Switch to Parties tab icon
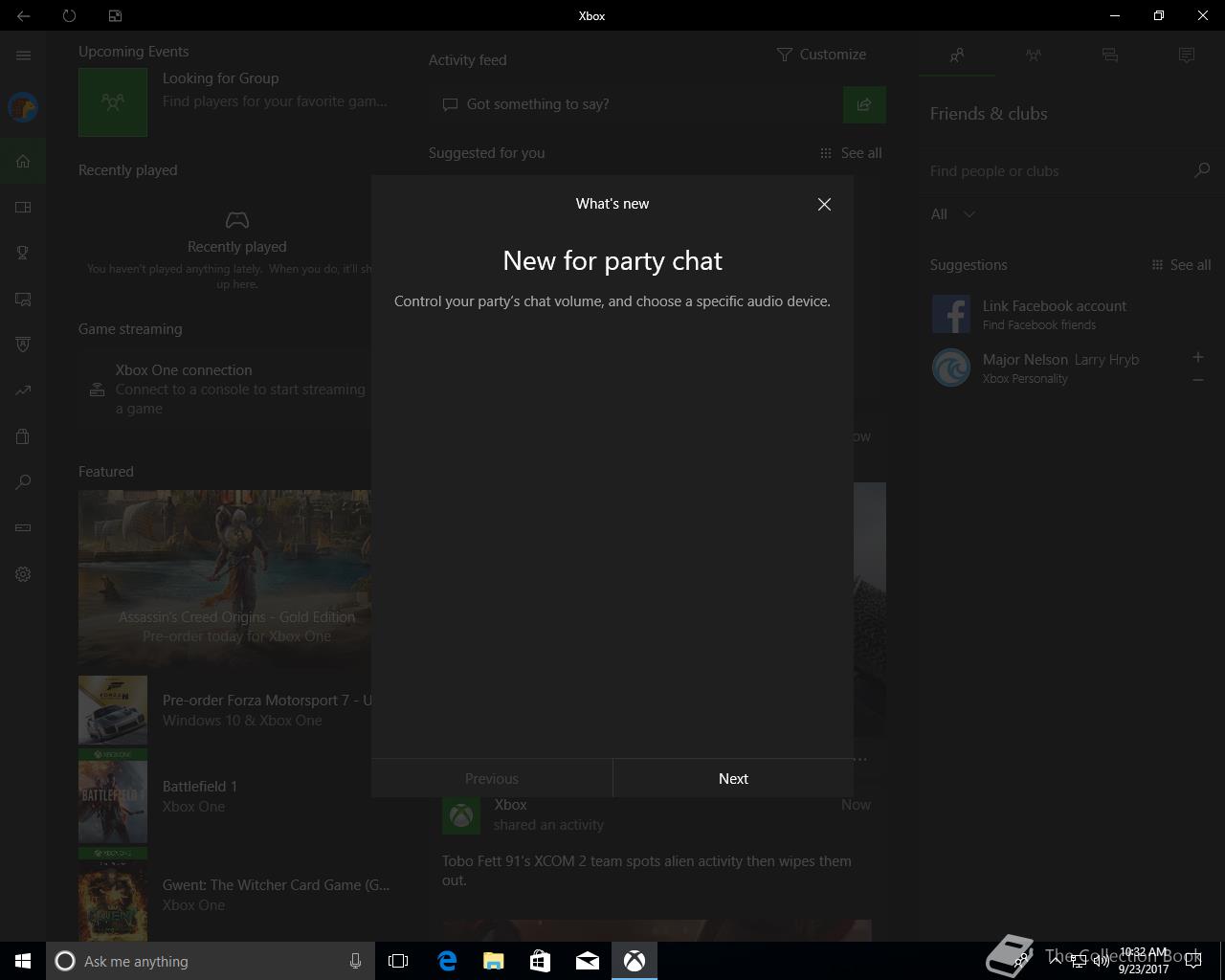The height and width of the screenshot is (980, 1225). tap(1034, 56)
